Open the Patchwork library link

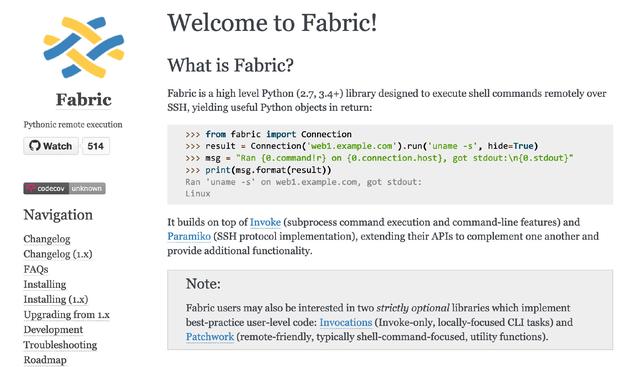tap(210, 336)
